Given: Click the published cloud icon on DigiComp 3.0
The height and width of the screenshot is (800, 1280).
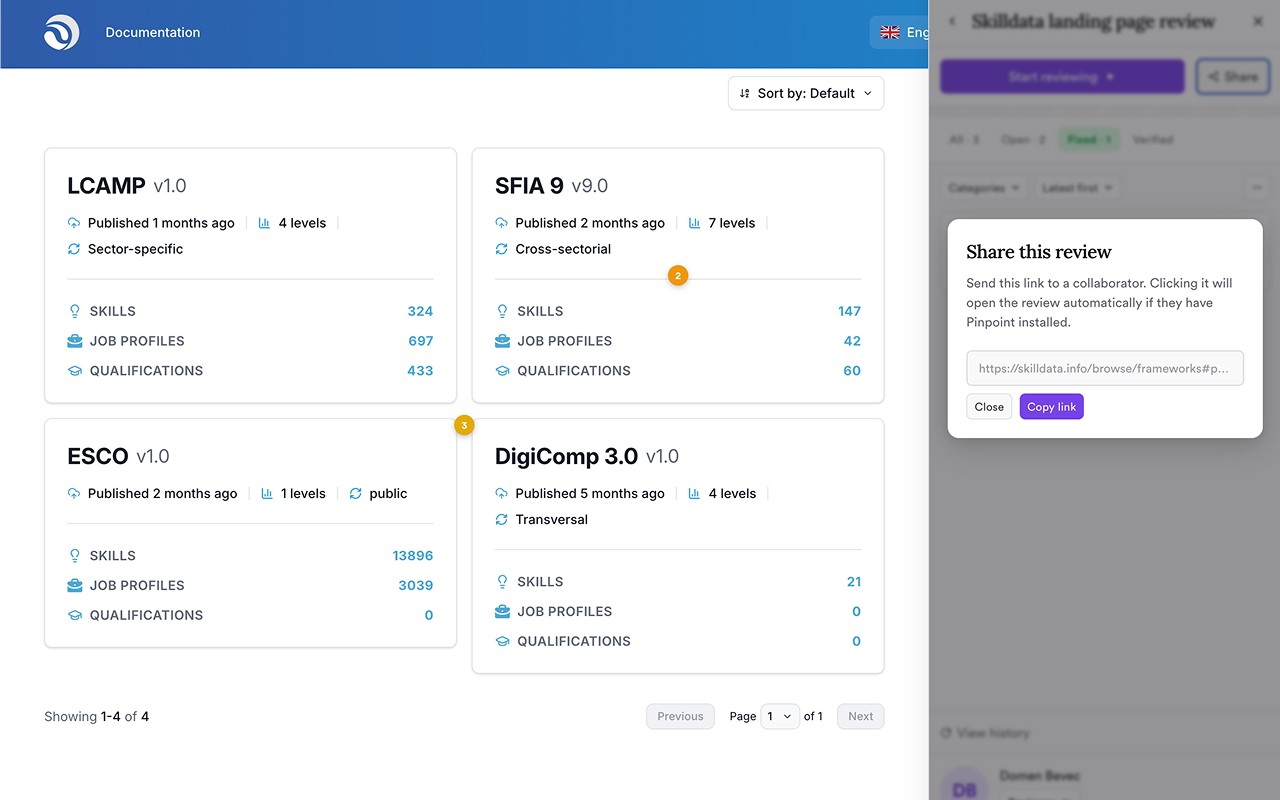Looking at the screenshot, I should tap(502, 493).
